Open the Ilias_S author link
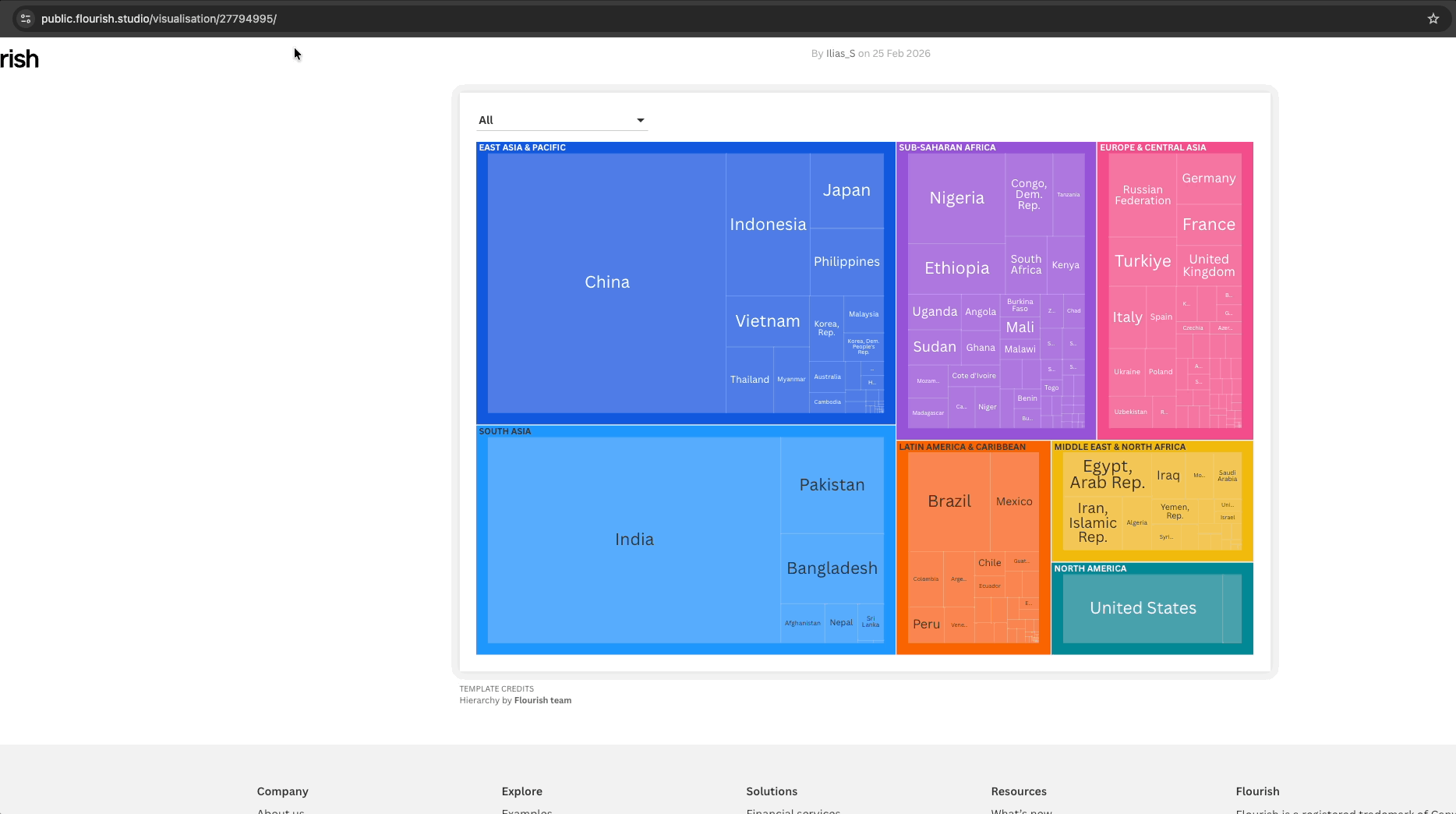This screenshot has height=814, width=1456. [x=840, y=54]
